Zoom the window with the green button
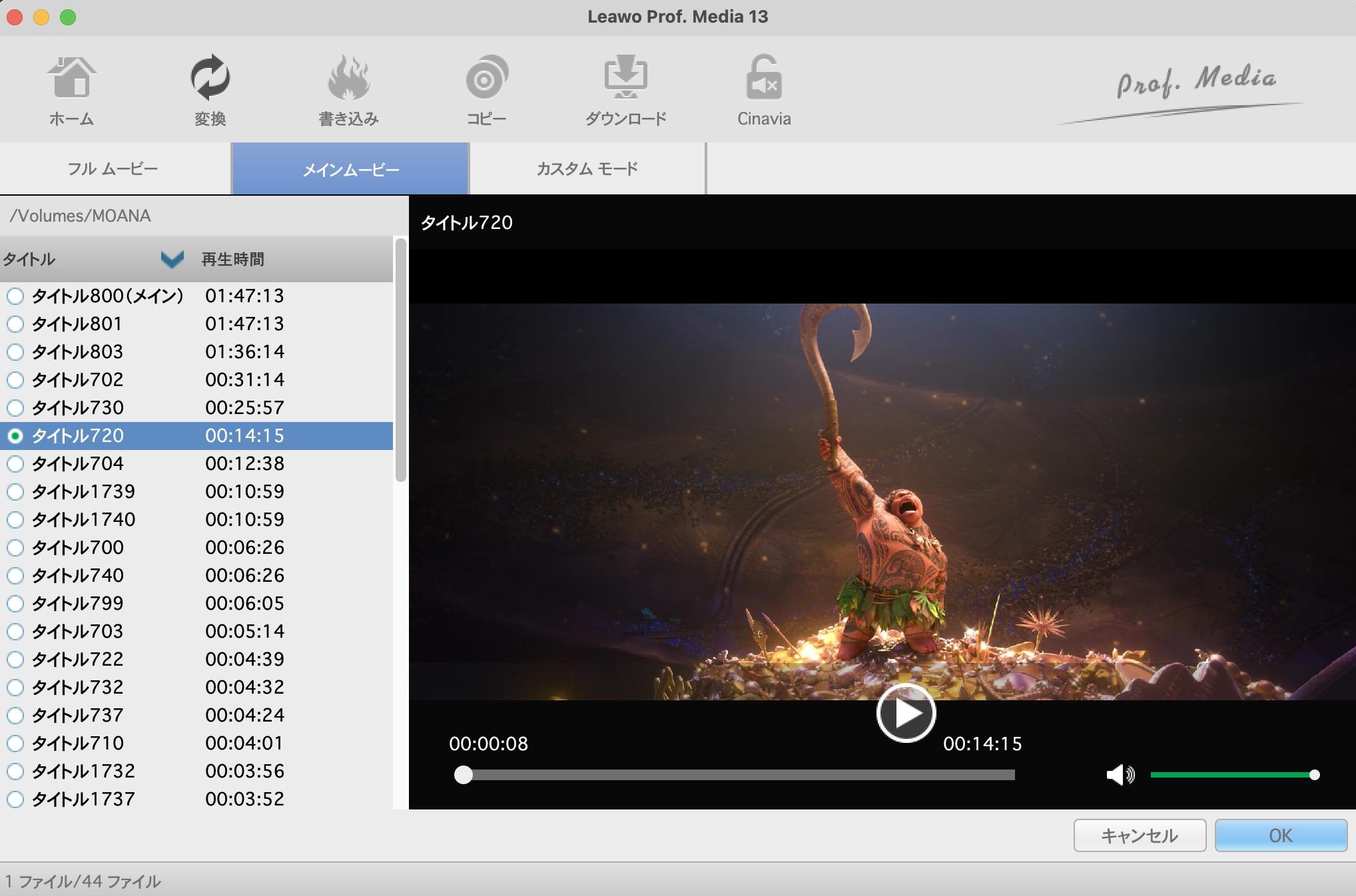This screenshot has height=896, width=1356. pos(68,17)
